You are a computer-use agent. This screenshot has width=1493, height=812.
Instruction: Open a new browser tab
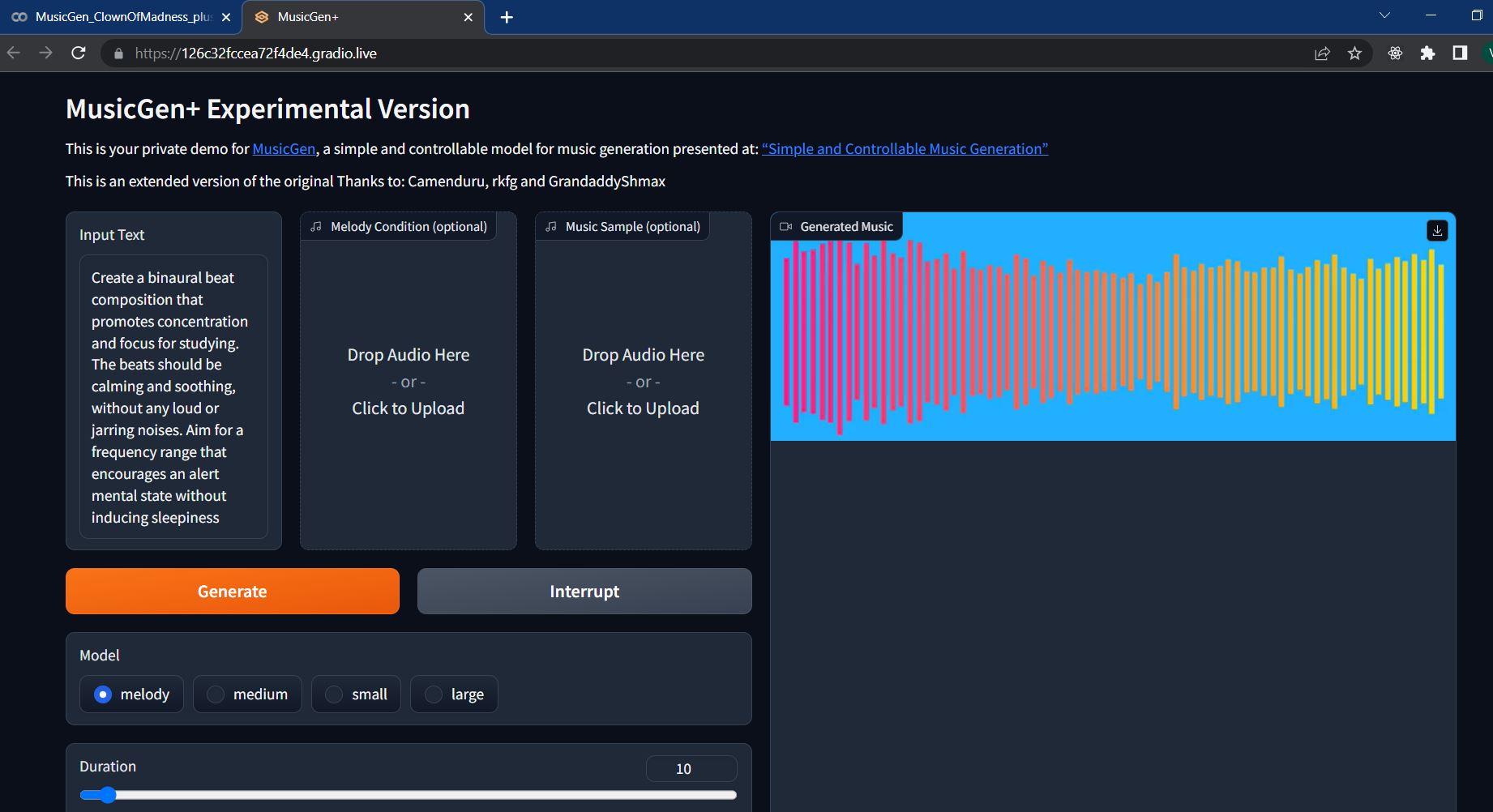click(x=507, y=17)
